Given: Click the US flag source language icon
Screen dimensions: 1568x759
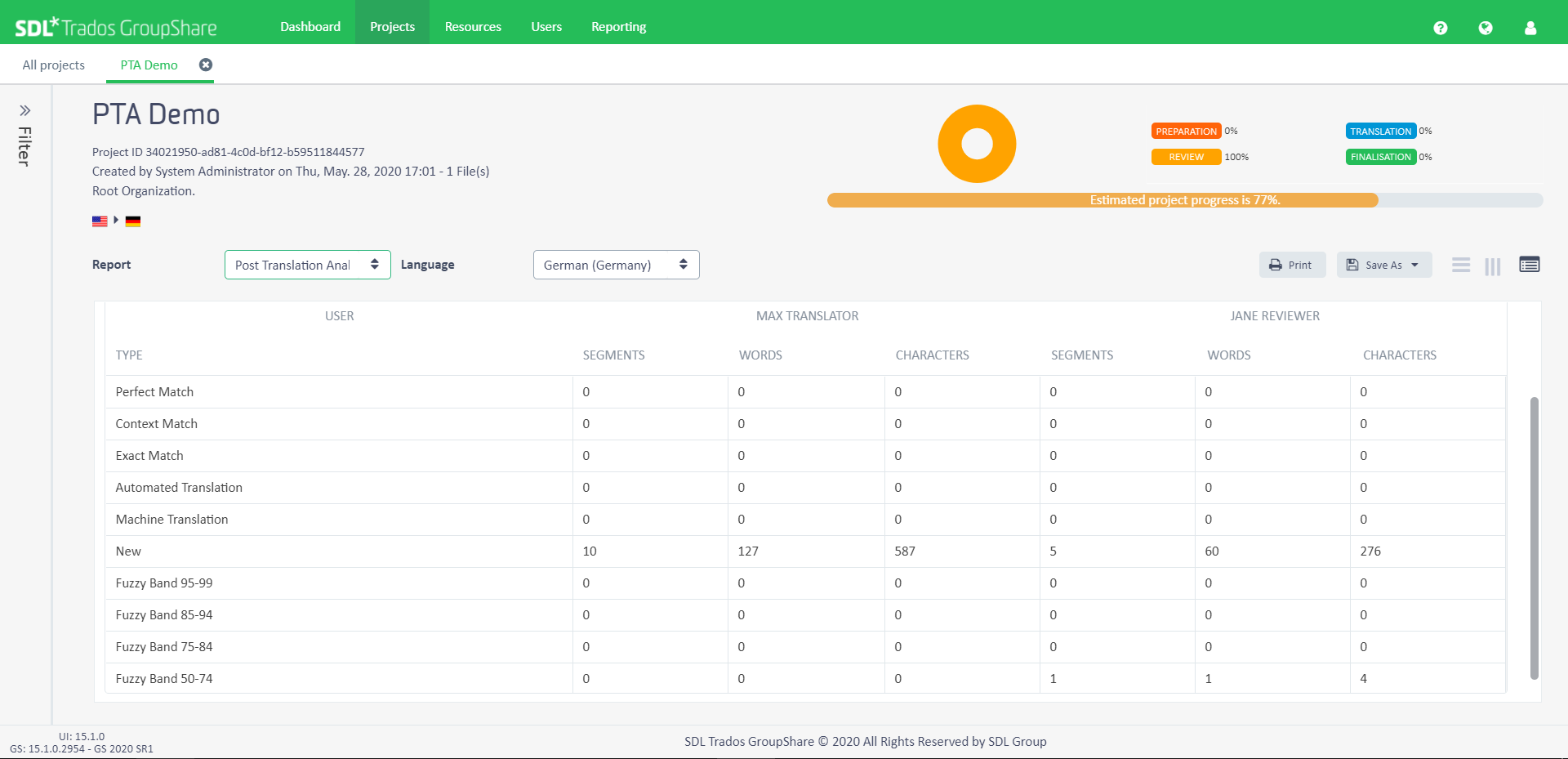Looking at the screenshot, I should point(100,221).
